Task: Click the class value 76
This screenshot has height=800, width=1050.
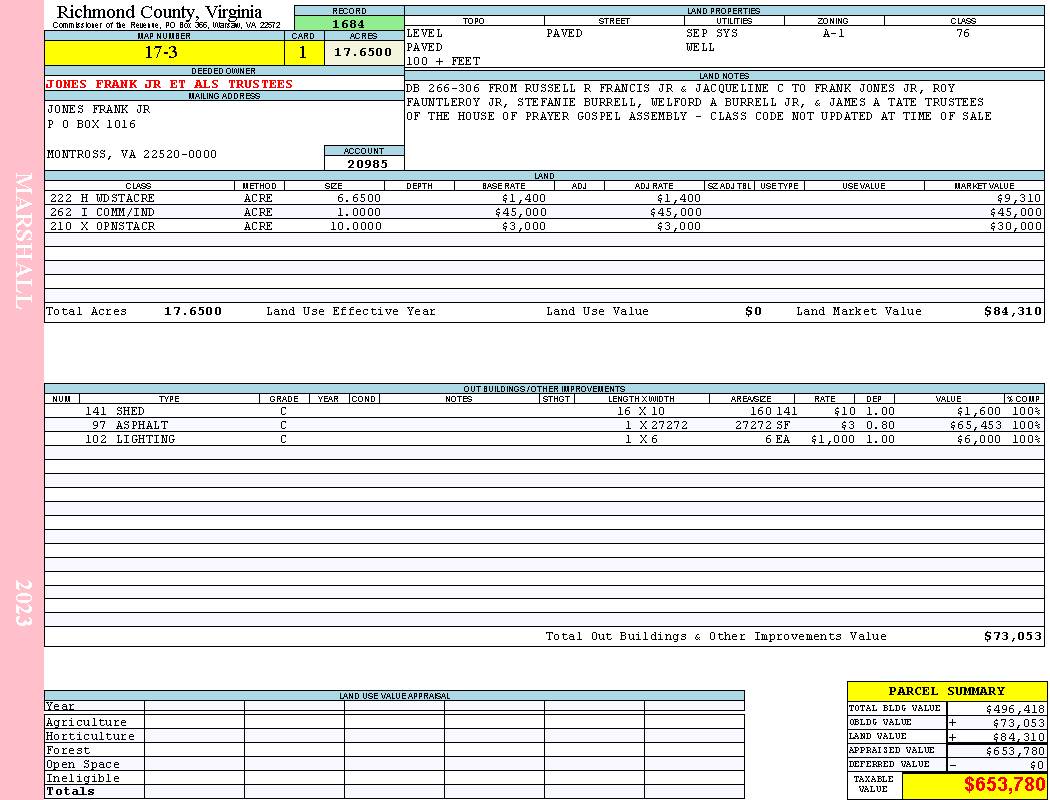Action: pos(962,33)
